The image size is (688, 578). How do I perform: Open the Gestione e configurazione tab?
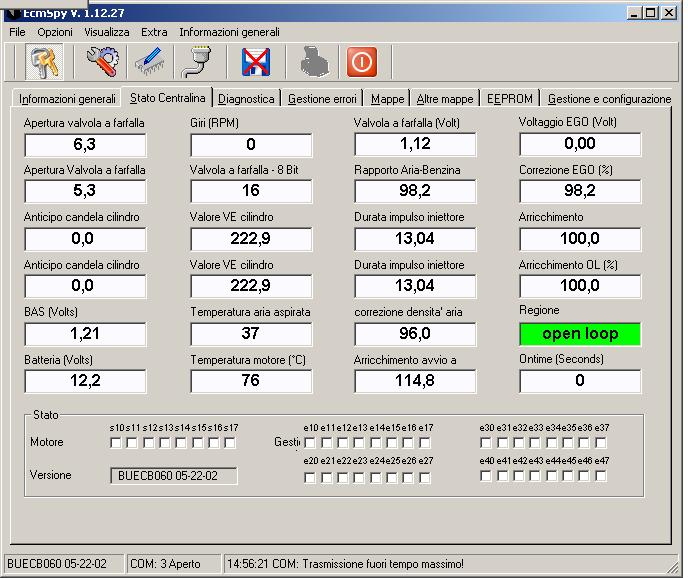(x=609, y=99)
